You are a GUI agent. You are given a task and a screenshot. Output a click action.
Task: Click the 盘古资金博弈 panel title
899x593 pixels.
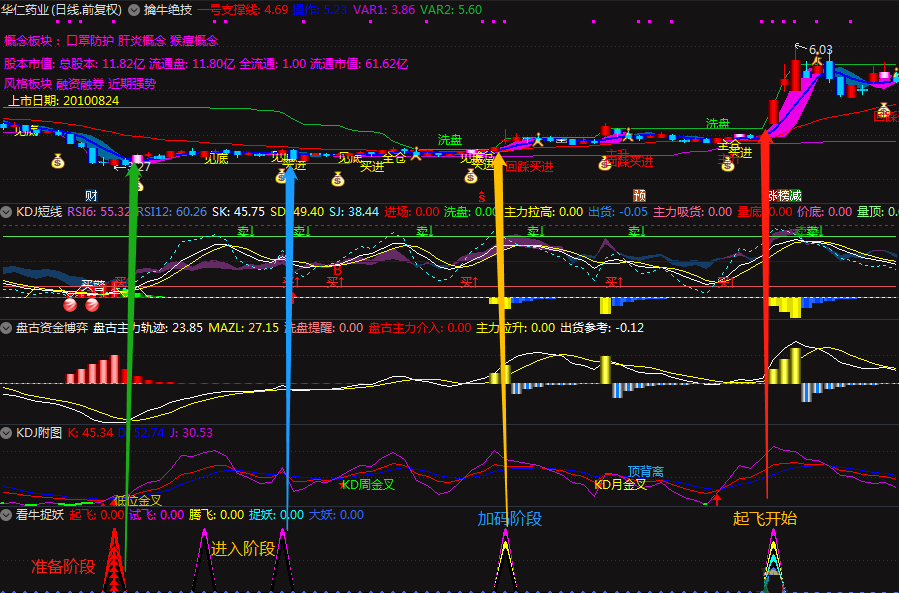[x=52, y=328]
